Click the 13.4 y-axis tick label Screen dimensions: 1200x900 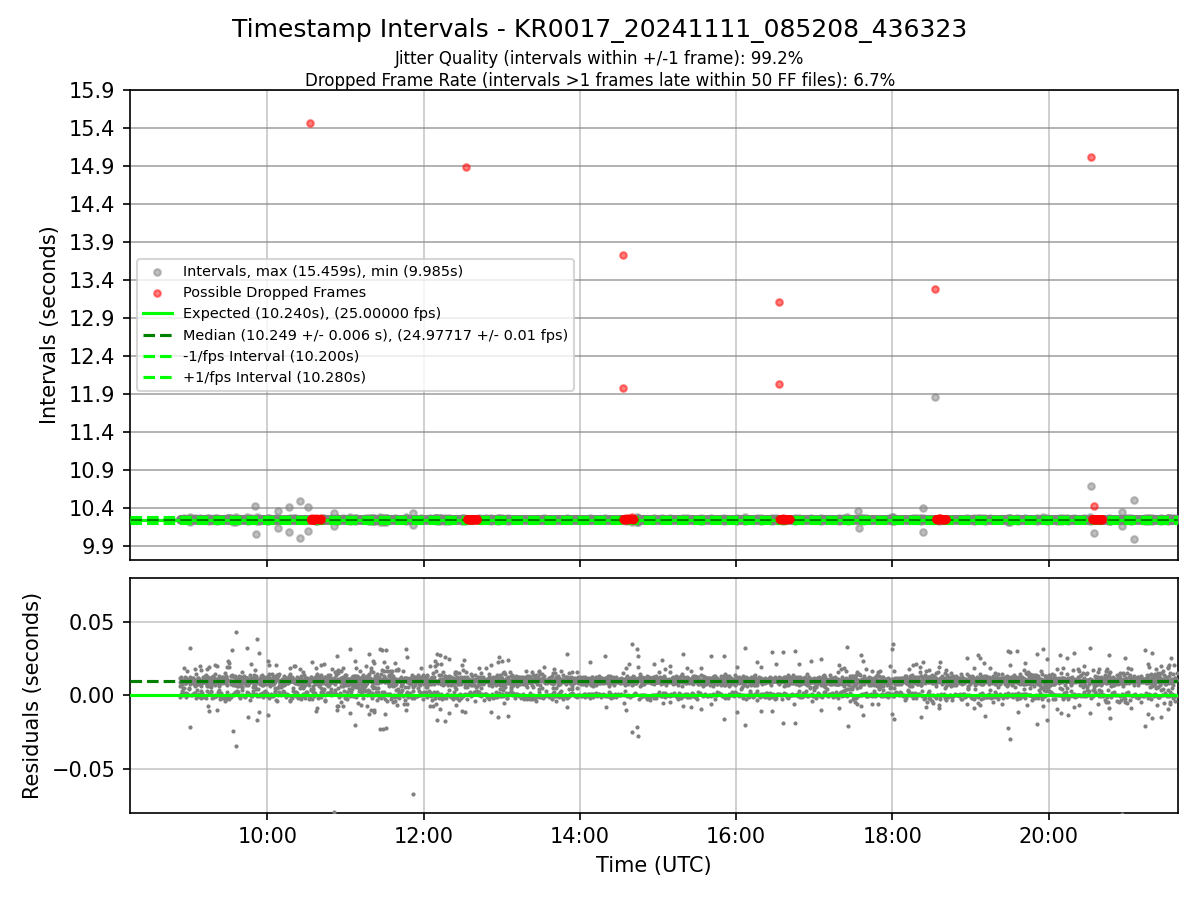(93, 281)
